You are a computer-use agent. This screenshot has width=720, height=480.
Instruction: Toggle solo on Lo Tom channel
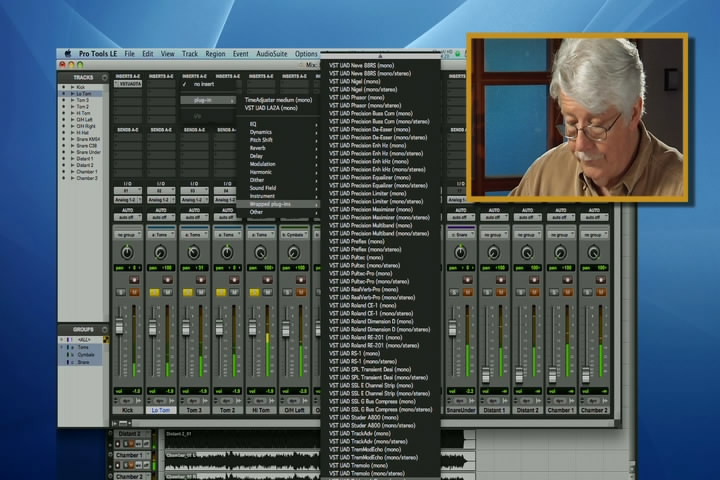tap(154, 292)
